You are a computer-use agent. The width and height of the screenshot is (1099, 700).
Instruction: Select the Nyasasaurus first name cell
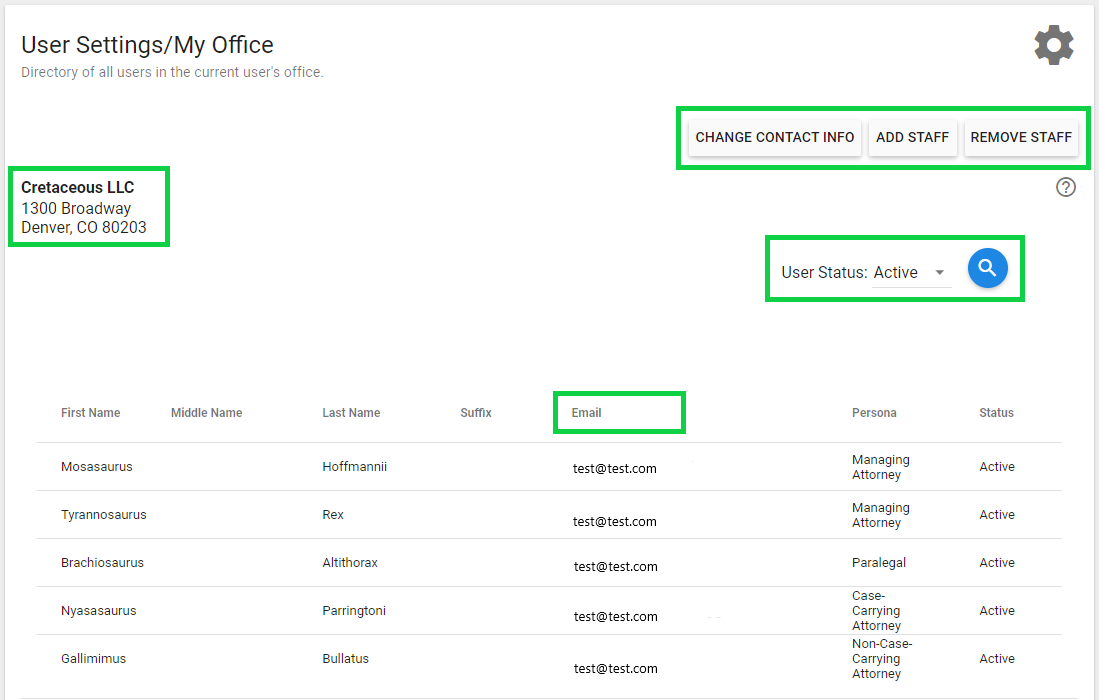point(99,610)
